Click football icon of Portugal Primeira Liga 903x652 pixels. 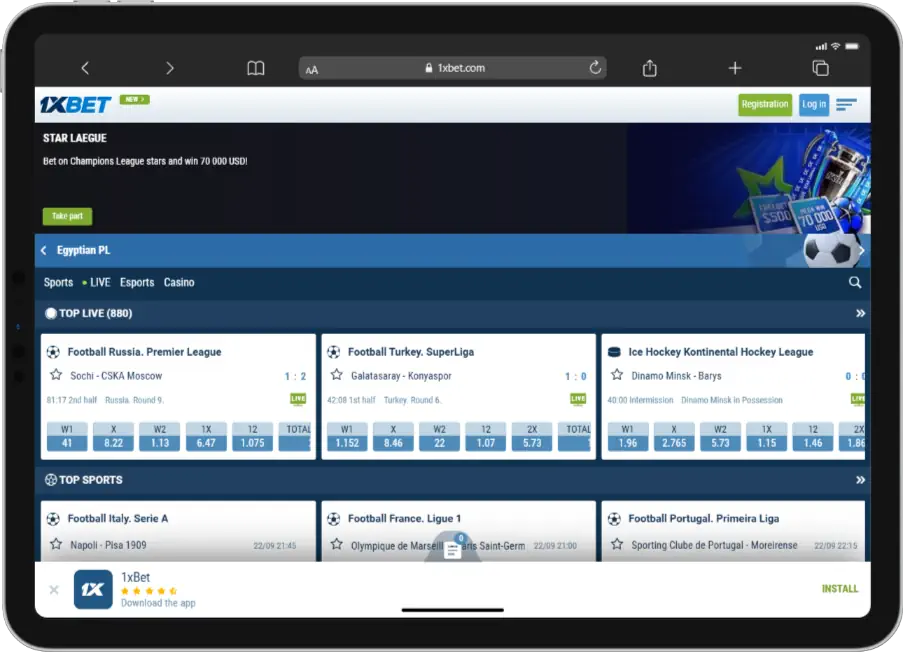click(x=614, y=519)
